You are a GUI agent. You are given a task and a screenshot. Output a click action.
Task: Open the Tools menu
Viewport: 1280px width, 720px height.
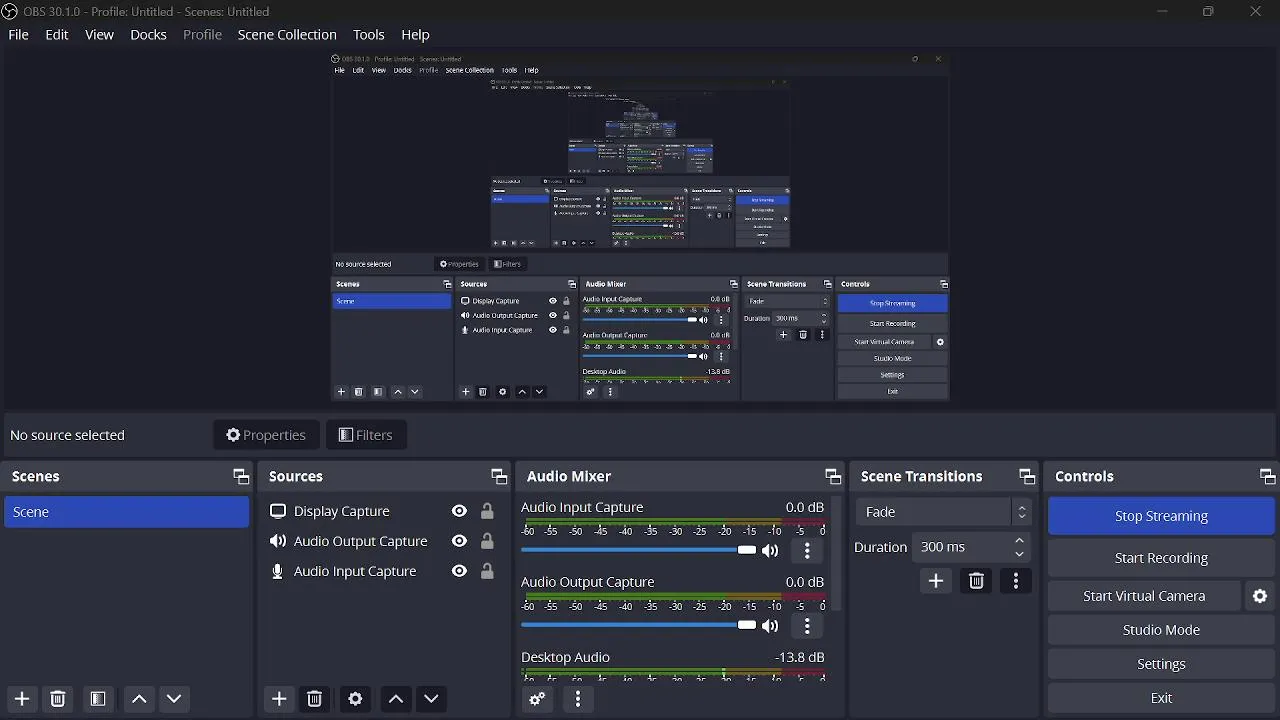368,34
